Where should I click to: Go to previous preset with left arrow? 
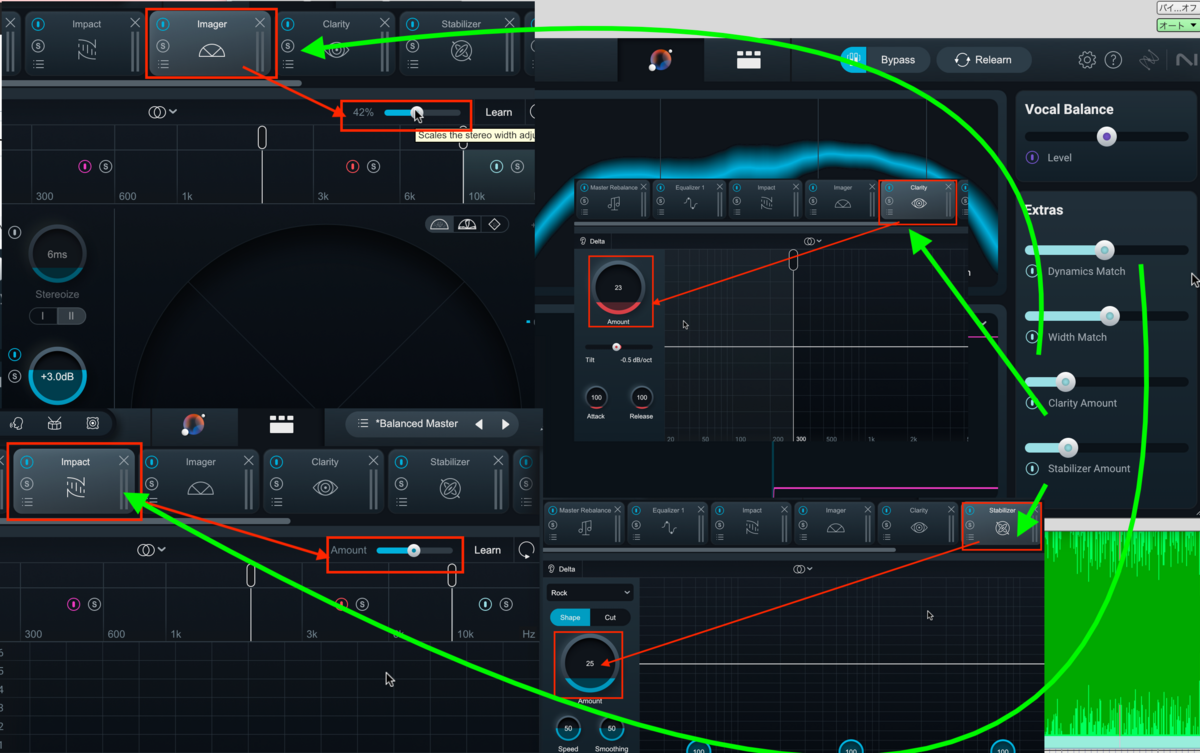point(479,424)
